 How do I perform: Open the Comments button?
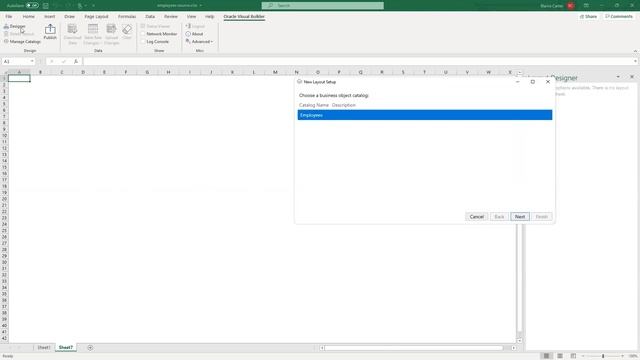click(619, 16)
